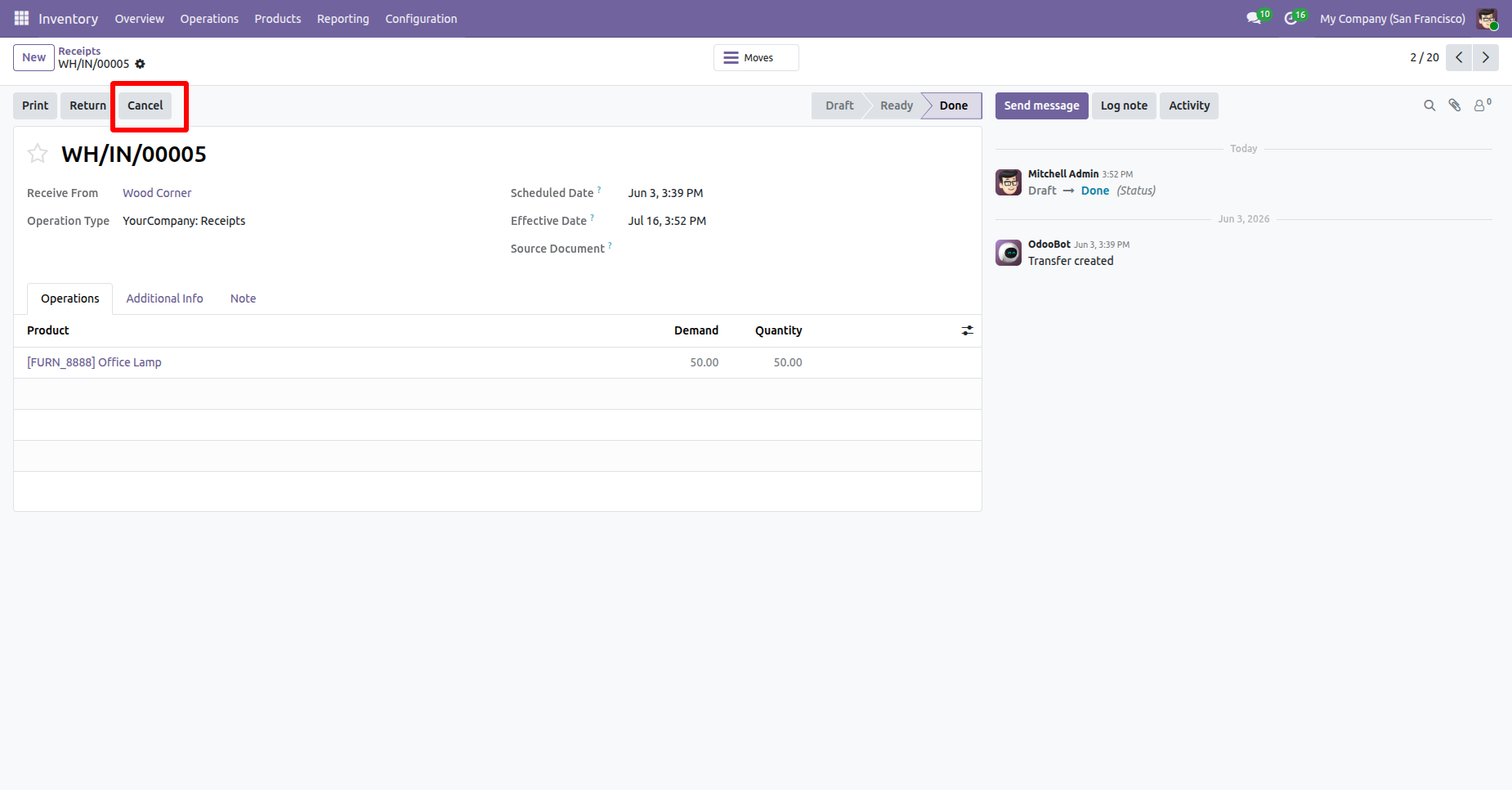Open Overview menu
The height and width of the screenshot is (790, 1512).
[139, 18]
